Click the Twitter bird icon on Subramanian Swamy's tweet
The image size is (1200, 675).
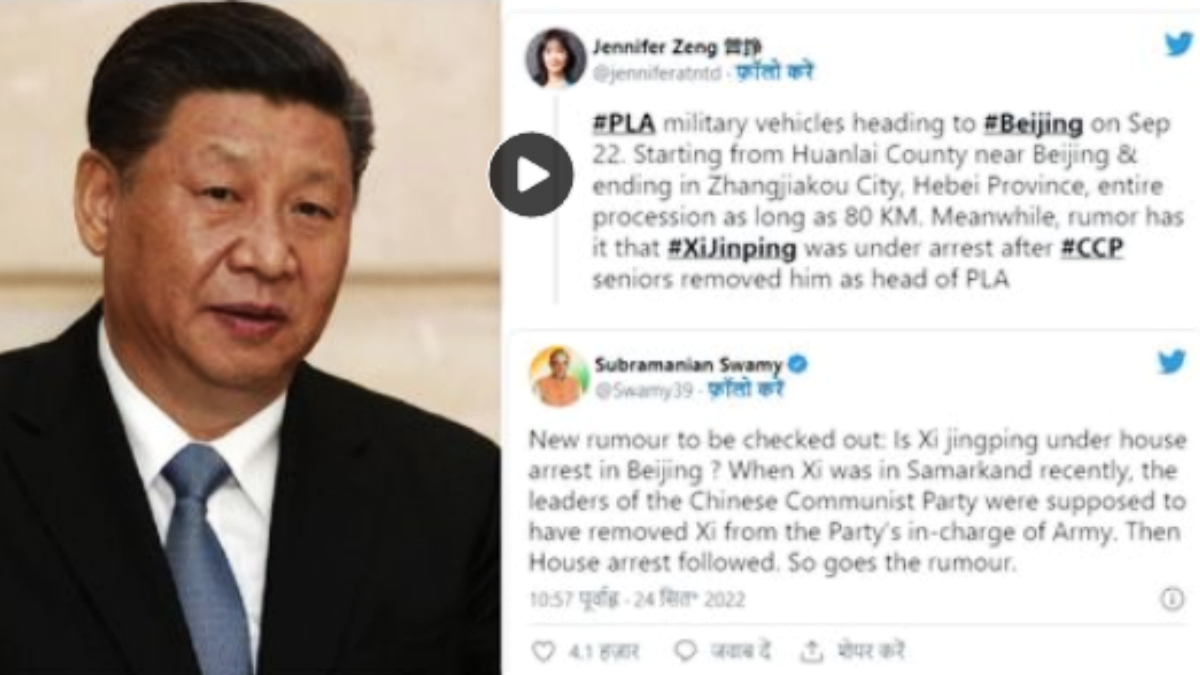1172,362
